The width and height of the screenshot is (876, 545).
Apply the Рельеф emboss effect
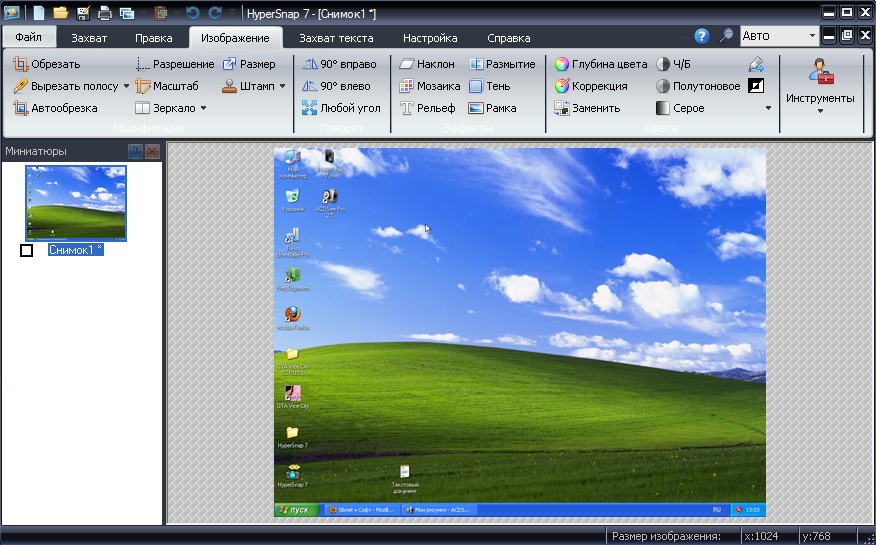427,108
